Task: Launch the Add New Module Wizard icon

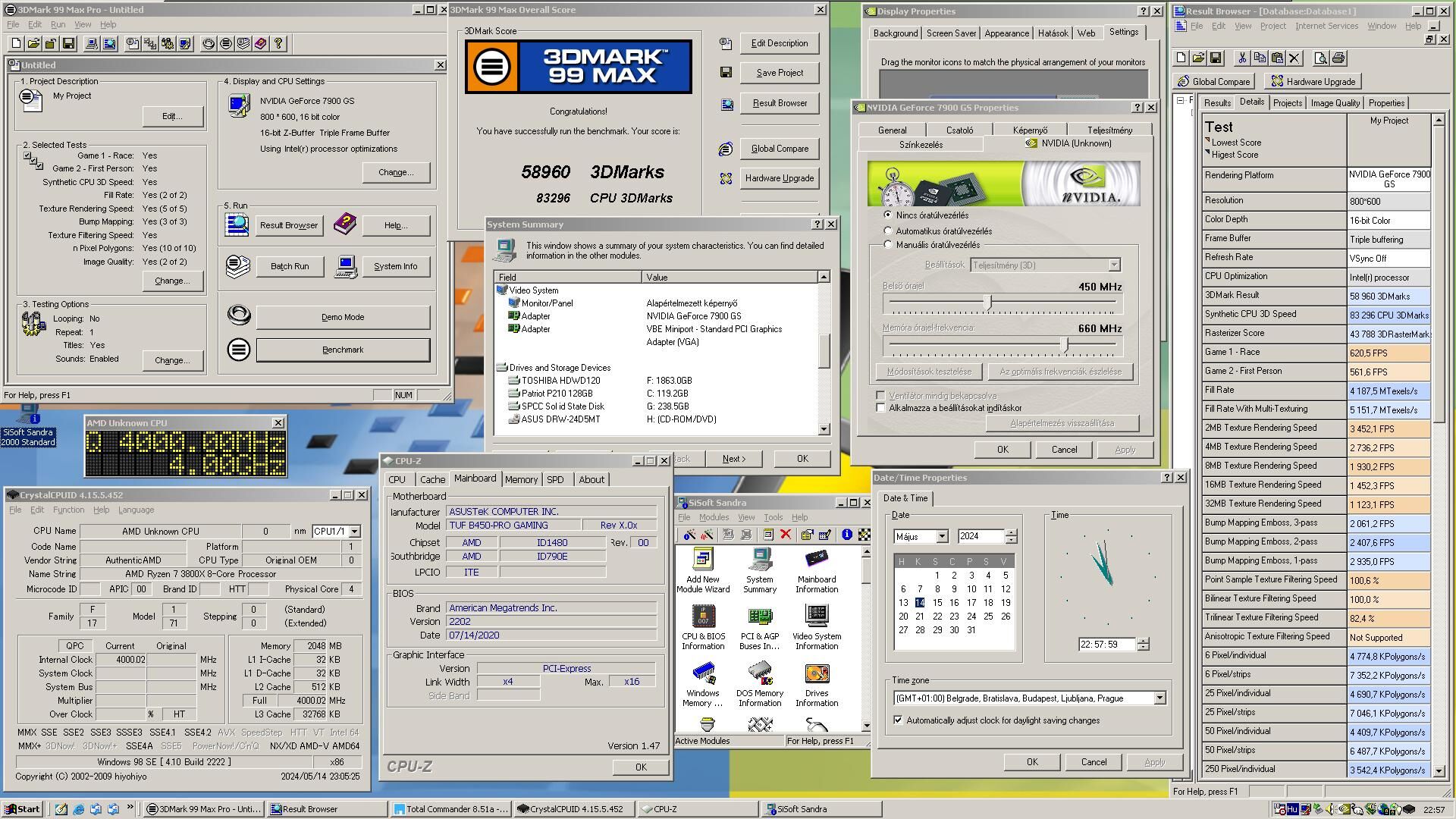Action: [703, 571]
